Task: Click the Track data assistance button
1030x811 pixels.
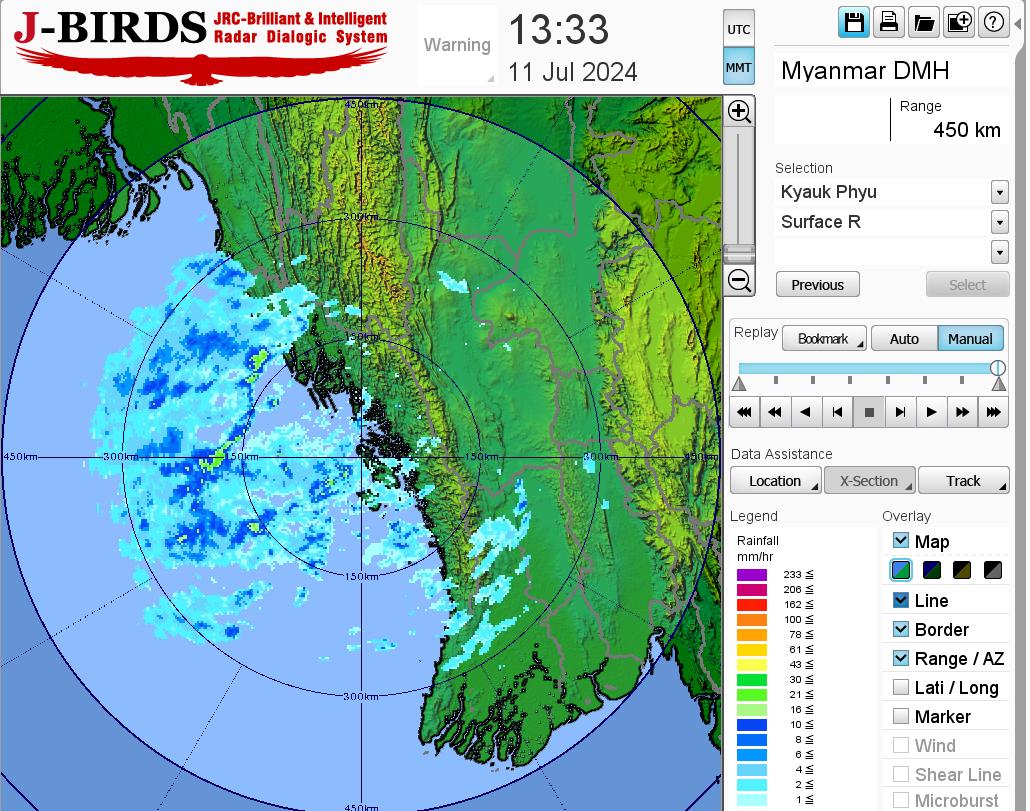Action: pyautogui.click(x=963, y=481)
